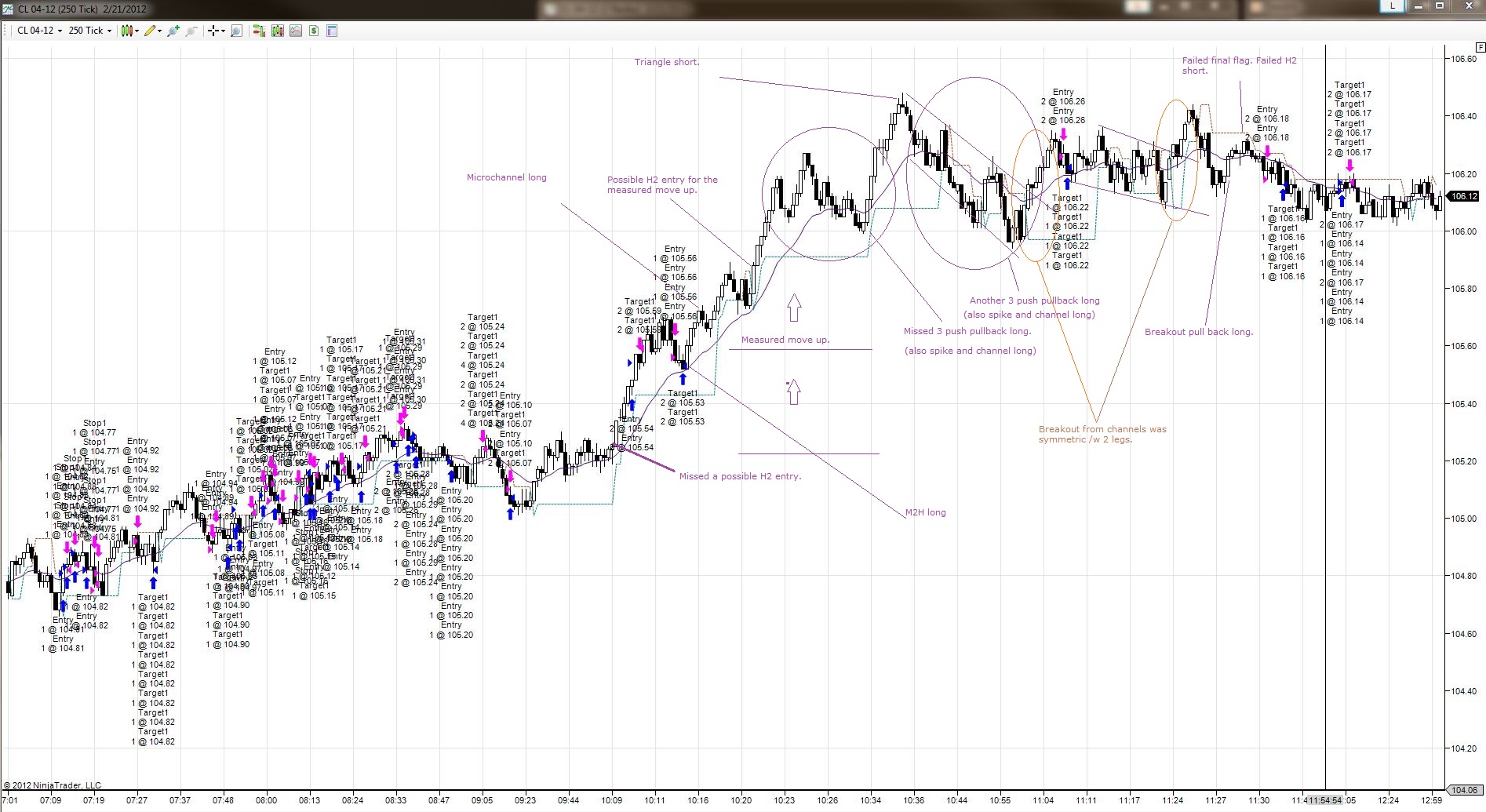Select the 'M2H long' annotation
The width and height of the screenshot is (1486, 812).
tap(926, 512)
